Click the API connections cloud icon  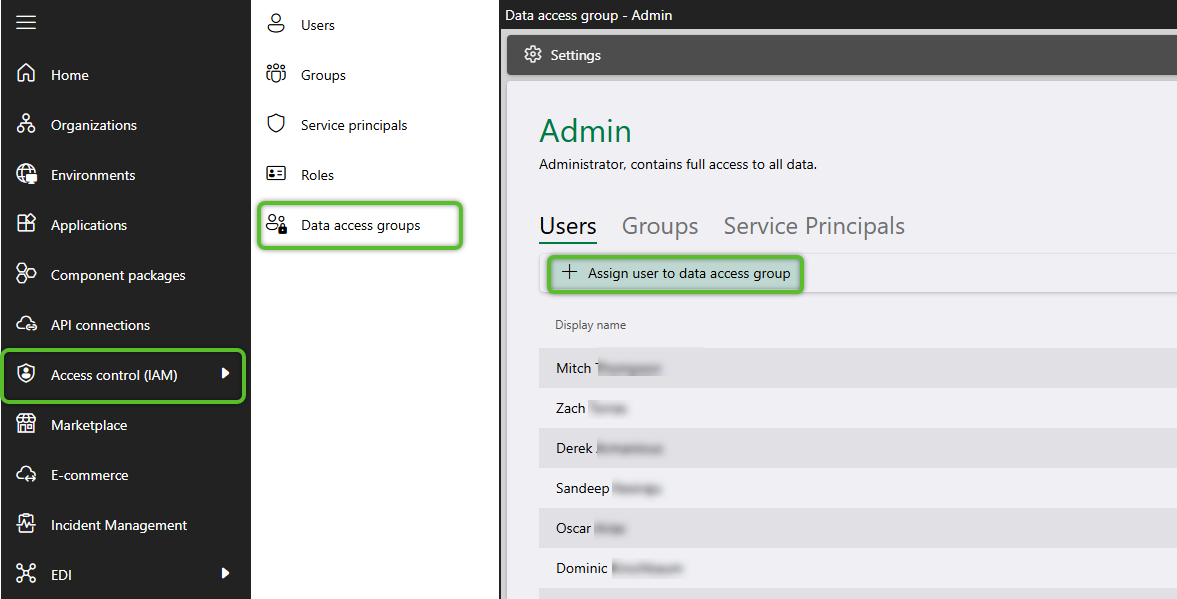(x=27, y=325)
